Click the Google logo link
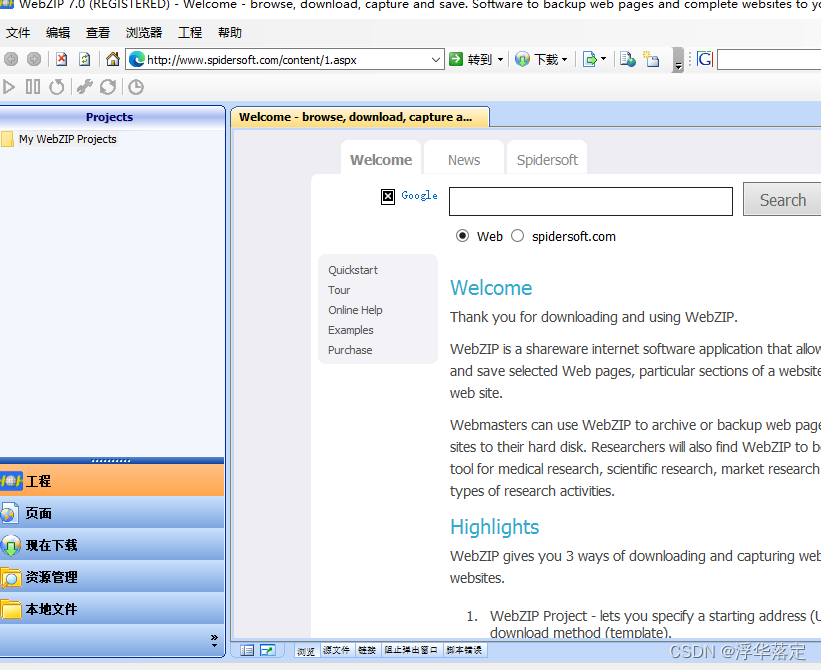Viewport: 821px width, 670px height. 419,195
